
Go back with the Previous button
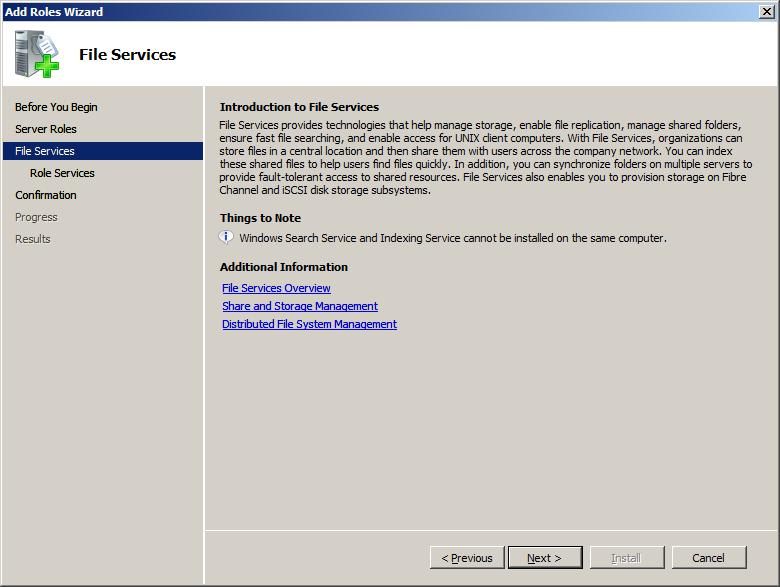pos(467,558)
